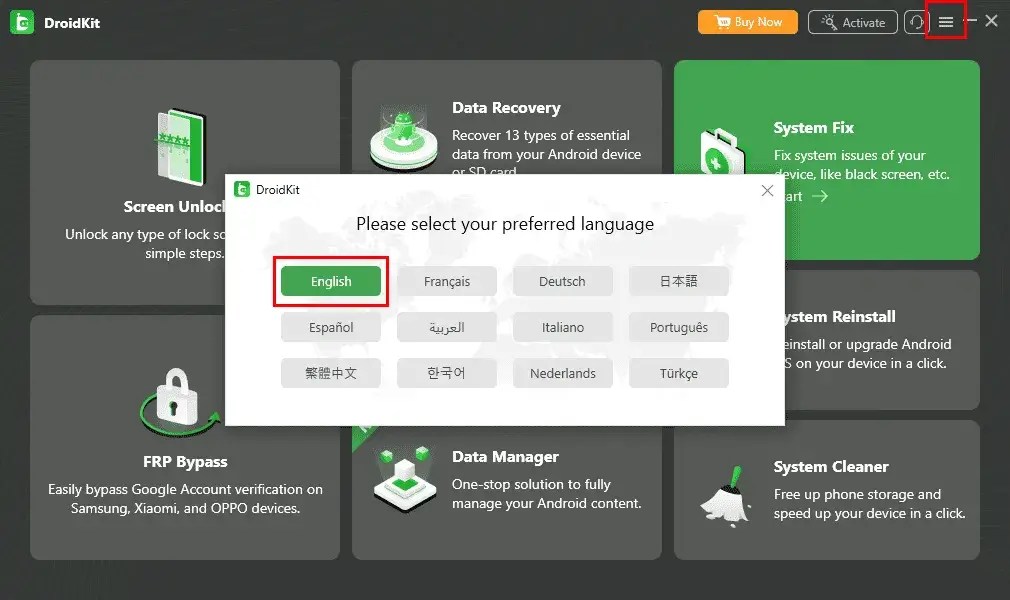Choose the Français language option
The width and height of the screenshot is (1010, 600).
447,281
